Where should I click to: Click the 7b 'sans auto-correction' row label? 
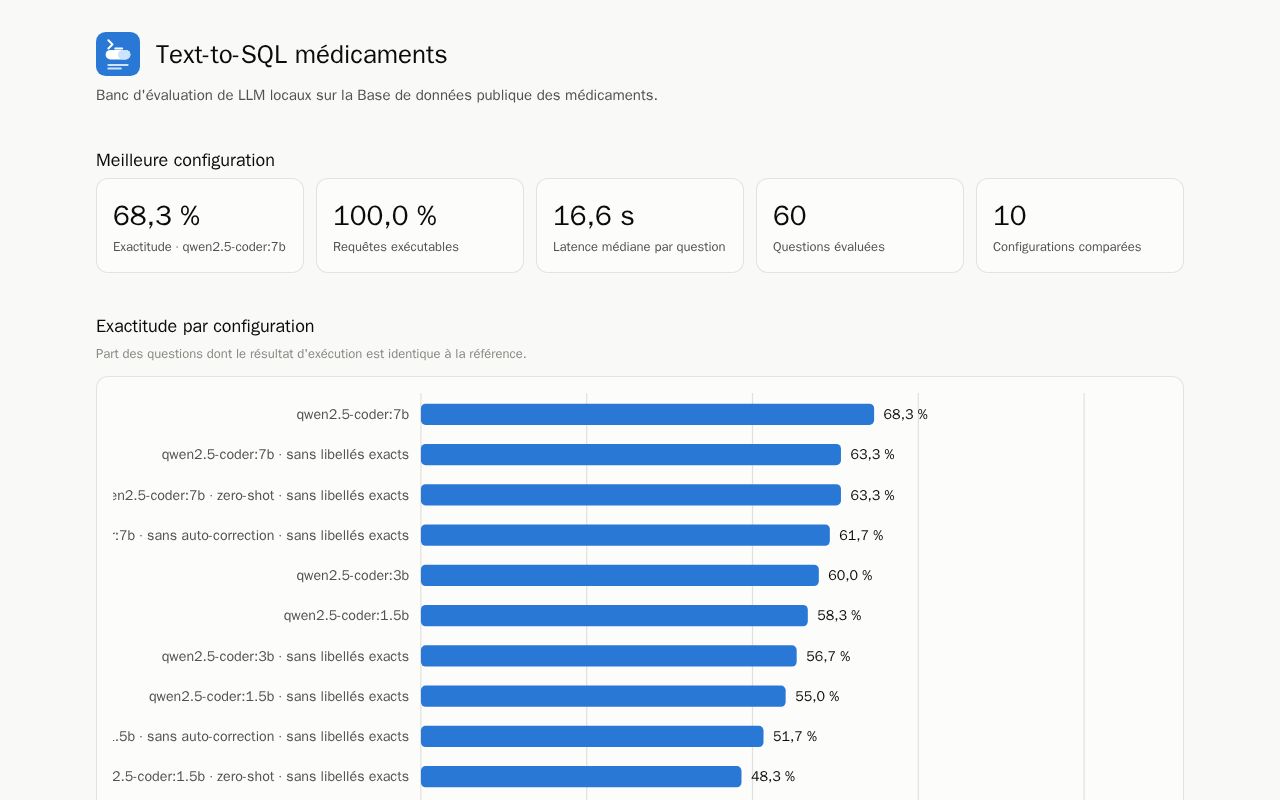(x=261, y=535)
